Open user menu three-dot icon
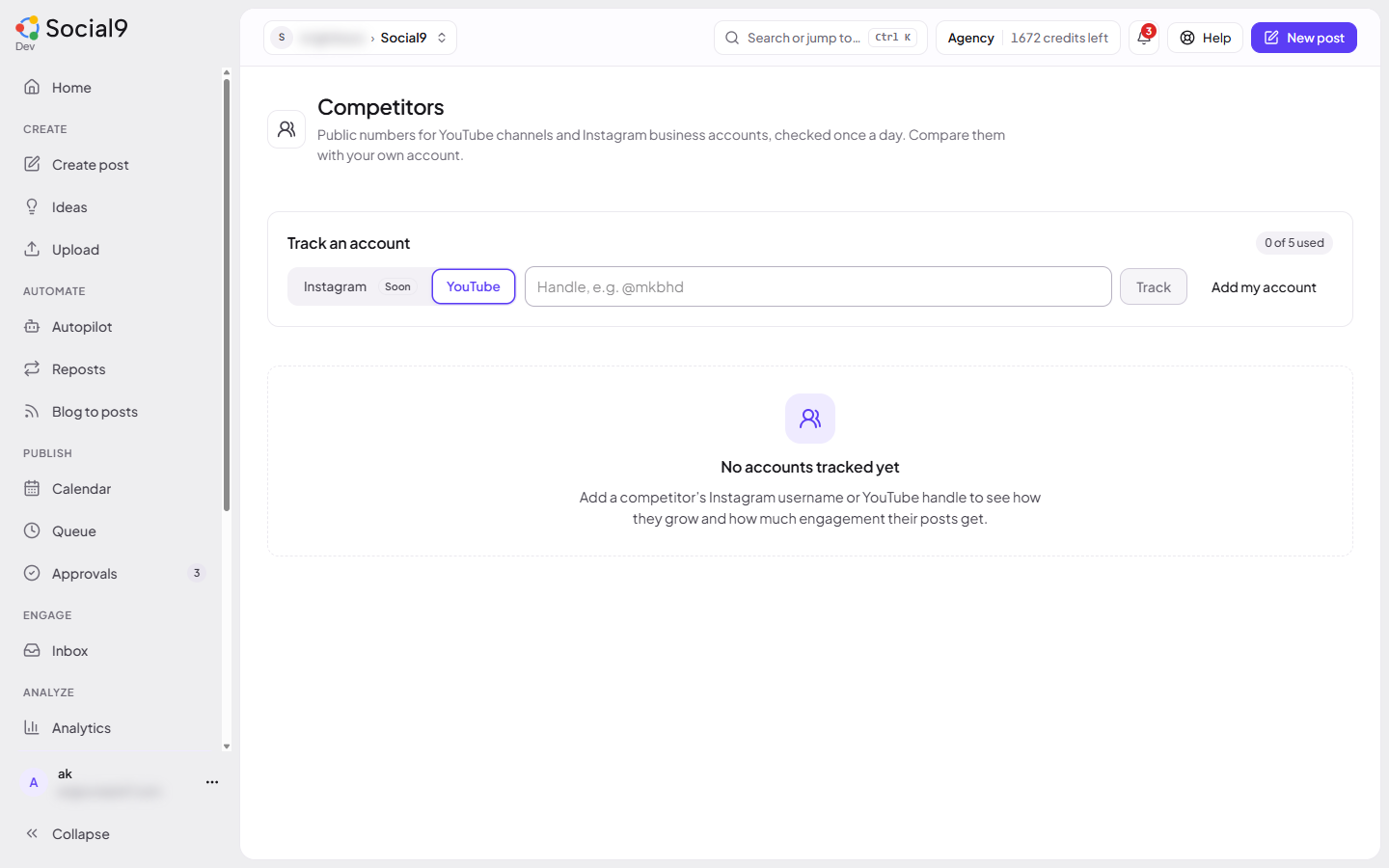 212,782
